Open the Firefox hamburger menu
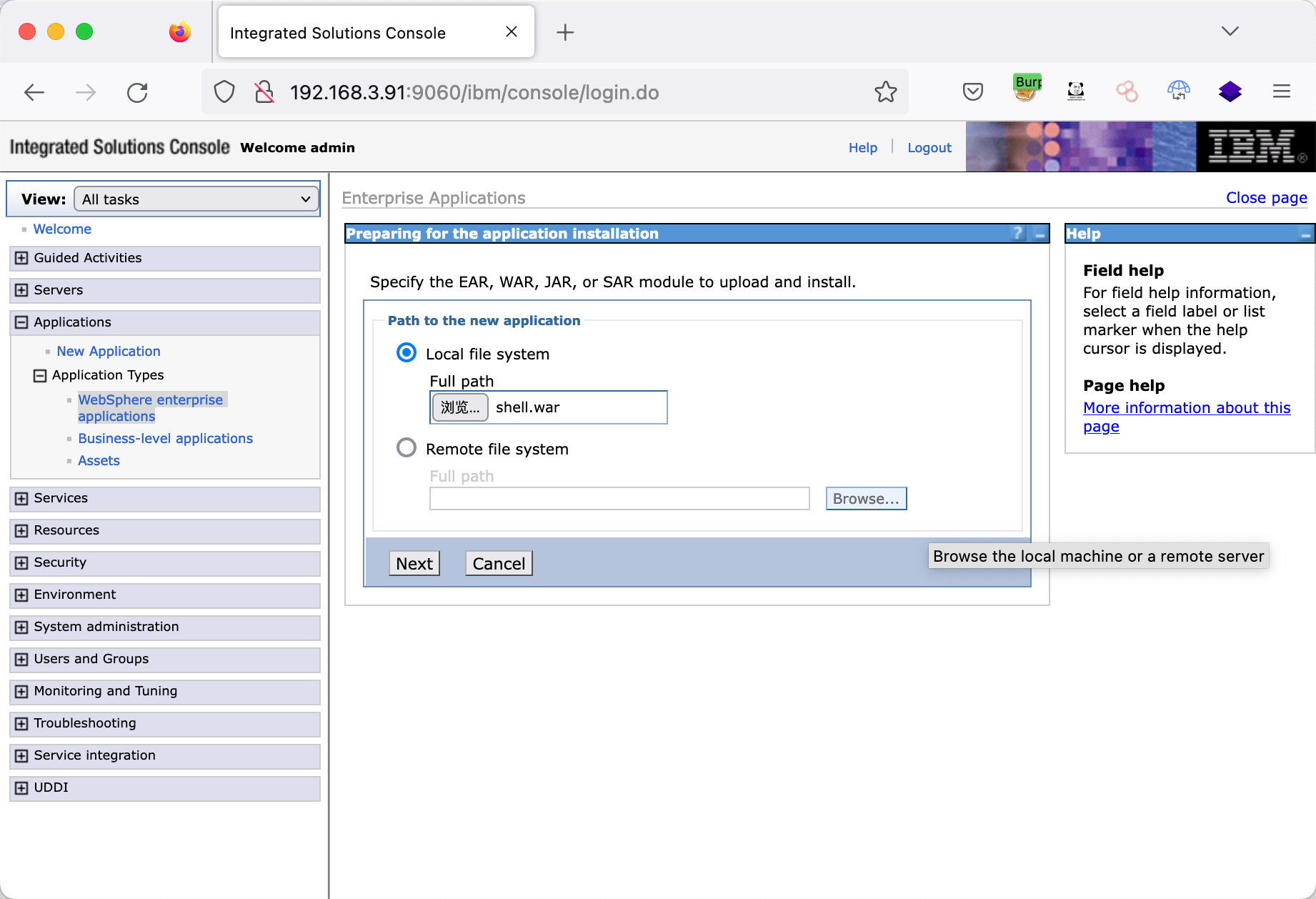 pos(1281,91)
